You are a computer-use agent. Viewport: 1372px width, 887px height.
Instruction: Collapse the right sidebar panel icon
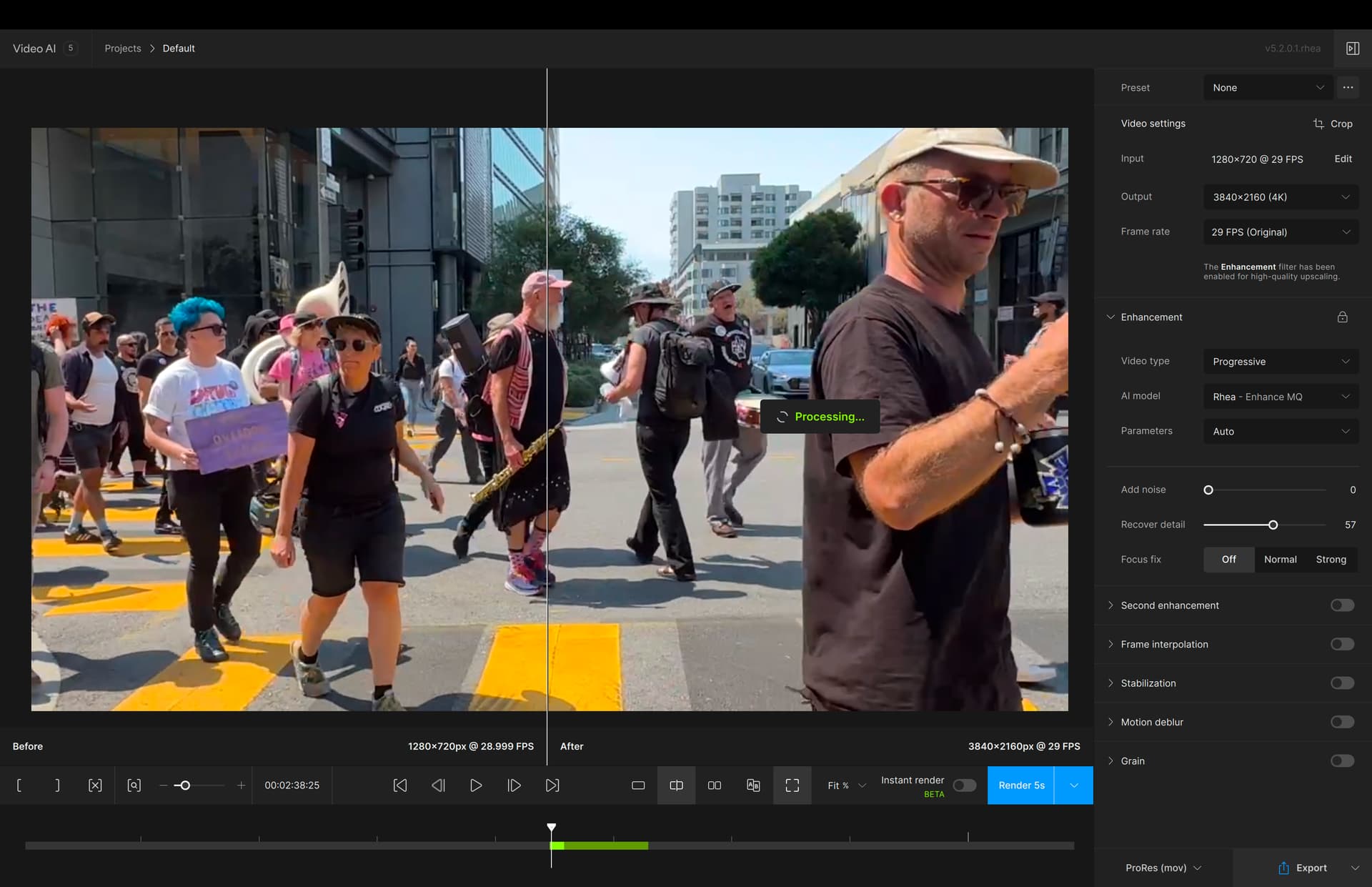click(1352, 49)
